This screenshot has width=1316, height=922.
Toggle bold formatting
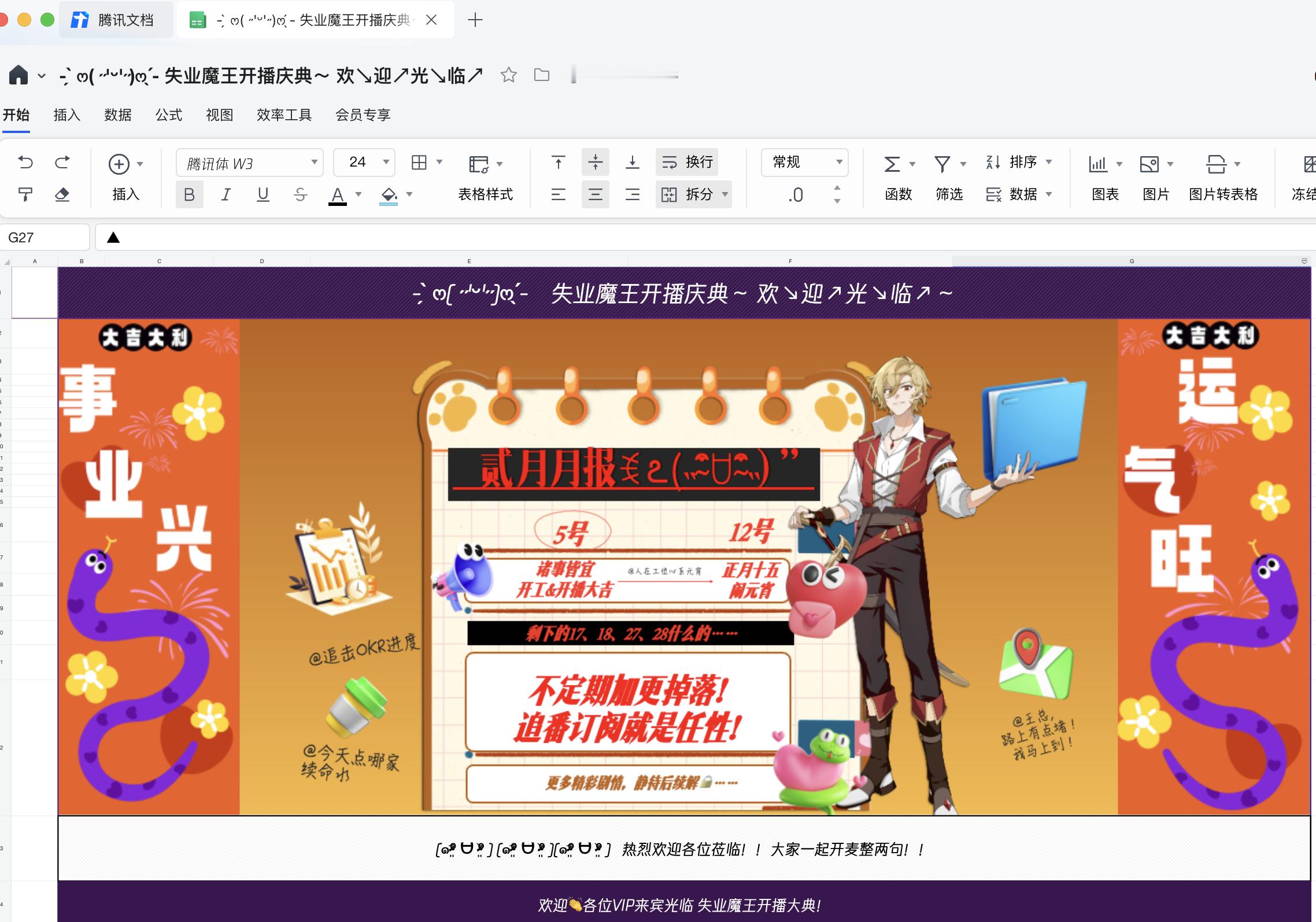189,195
